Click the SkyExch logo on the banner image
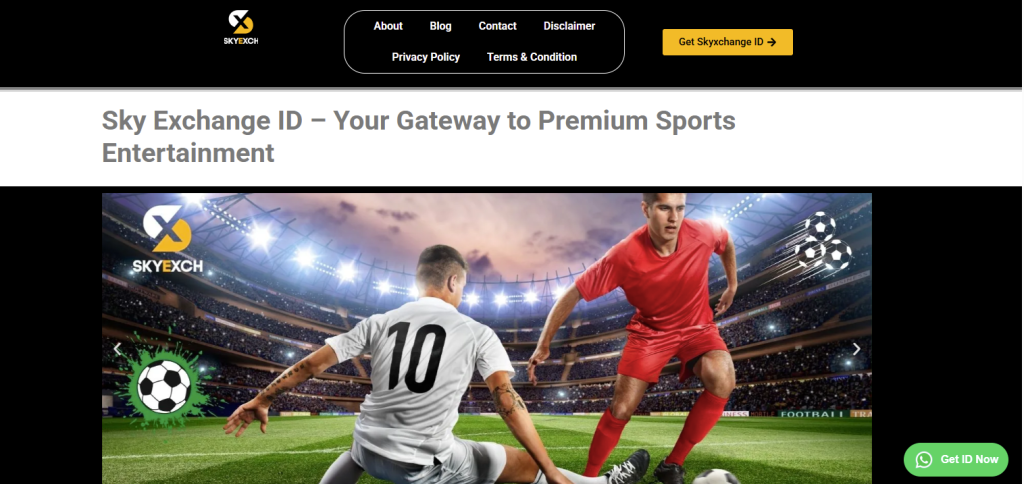The height and width of the screenshot is (484, 1024). 167,240
